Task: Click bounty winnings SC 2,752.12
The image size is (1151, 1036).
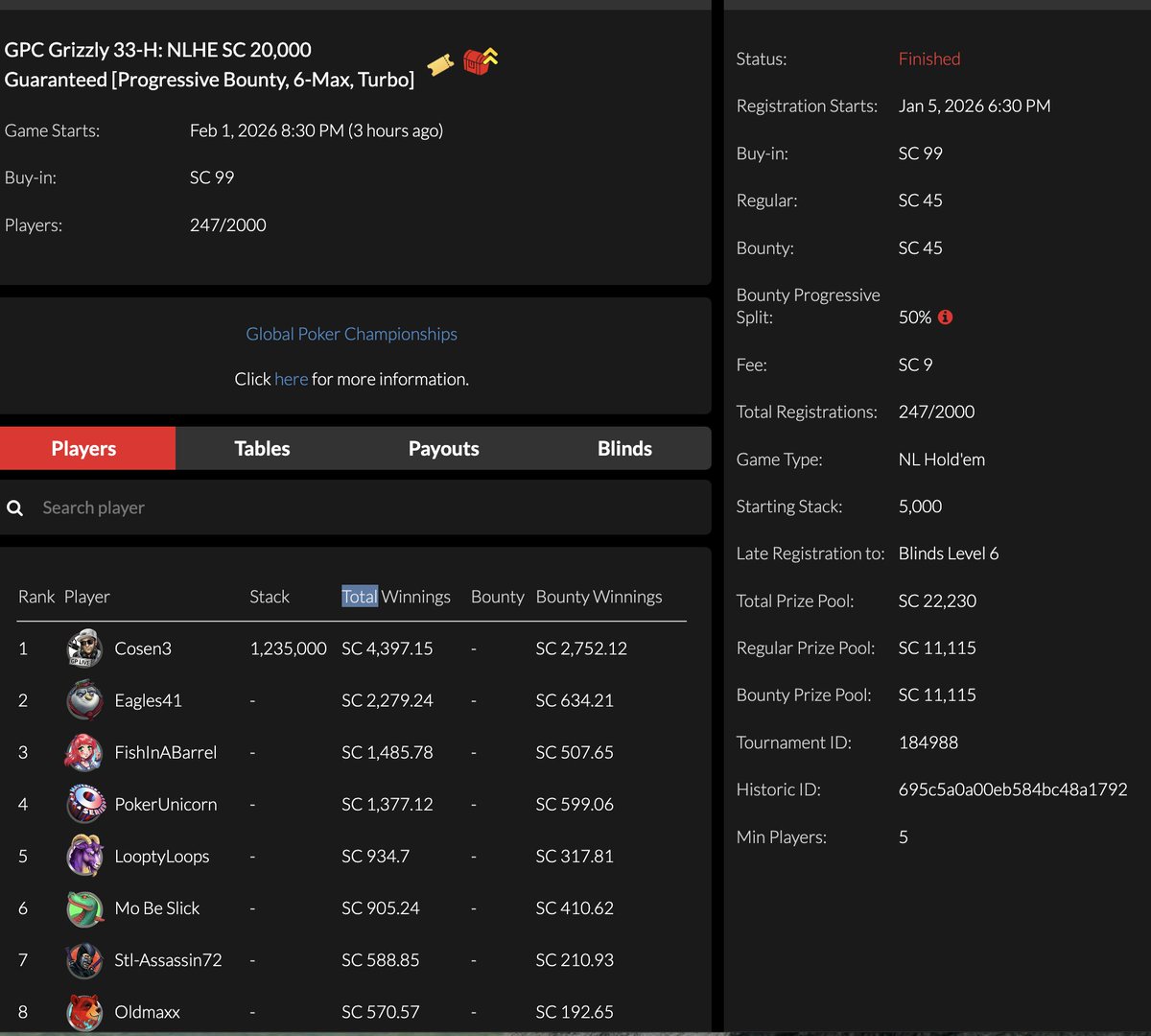Action: coord(581,648)
